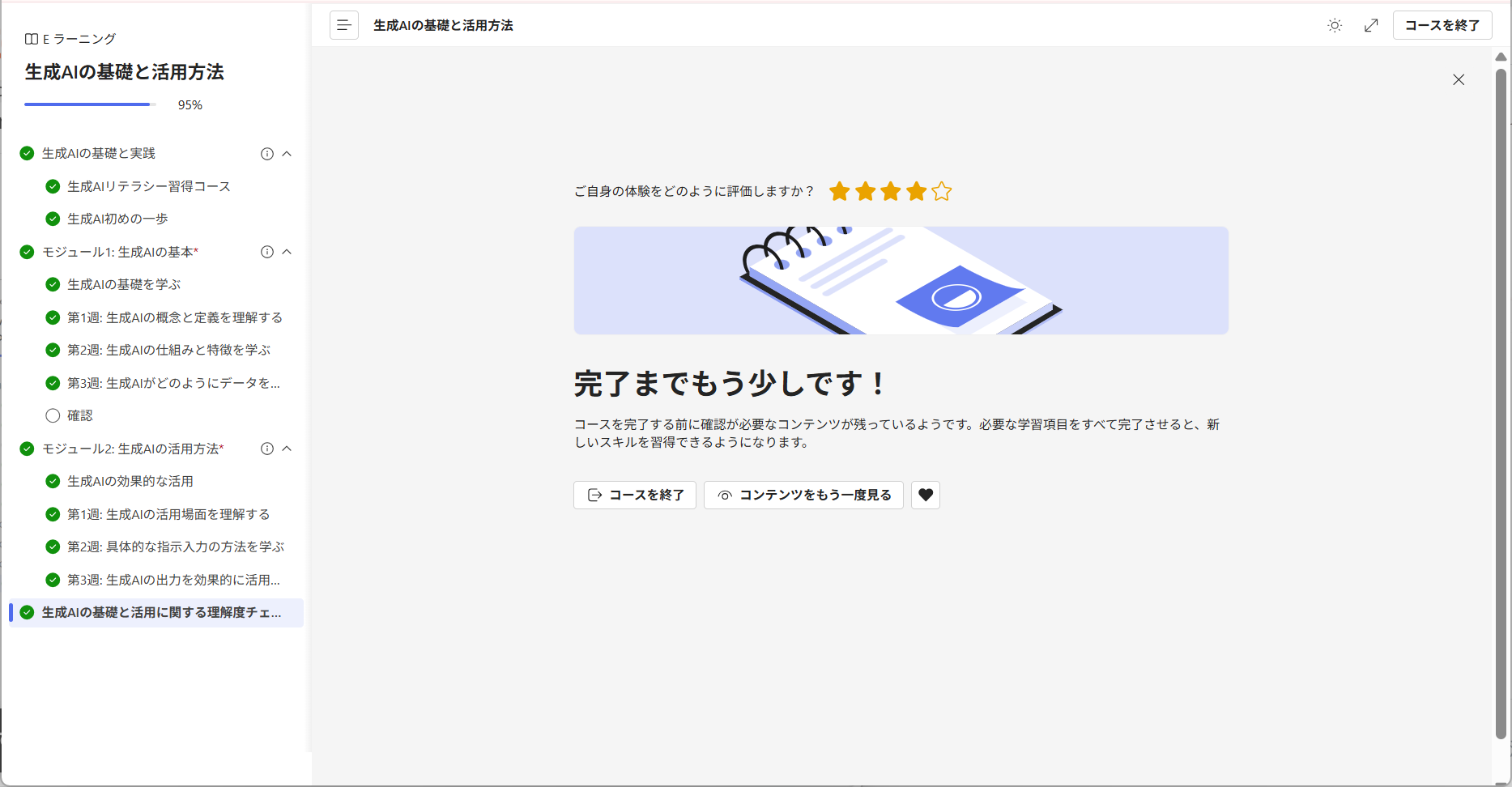
Task: Switch brightness theme with sun icon
Action: pos(1335,25)
